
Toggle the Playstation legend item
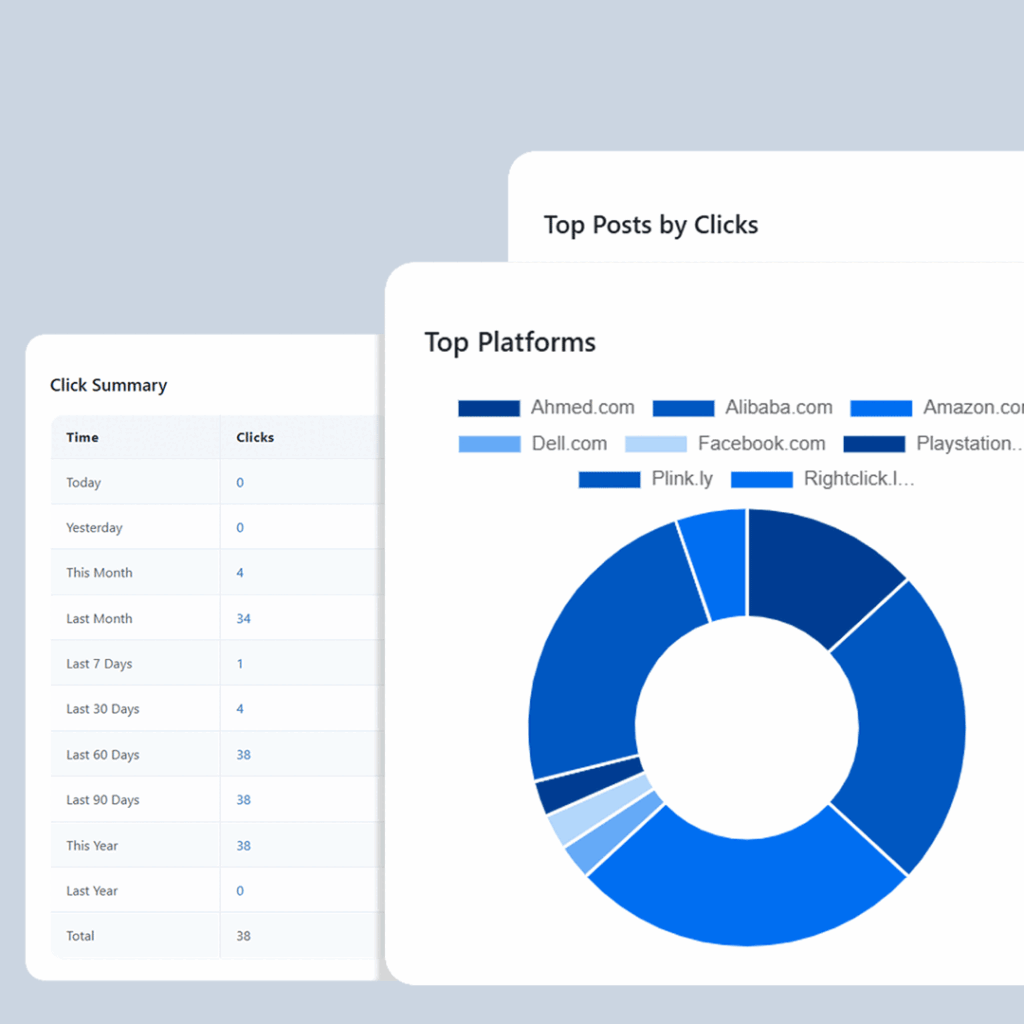[933, 444]
